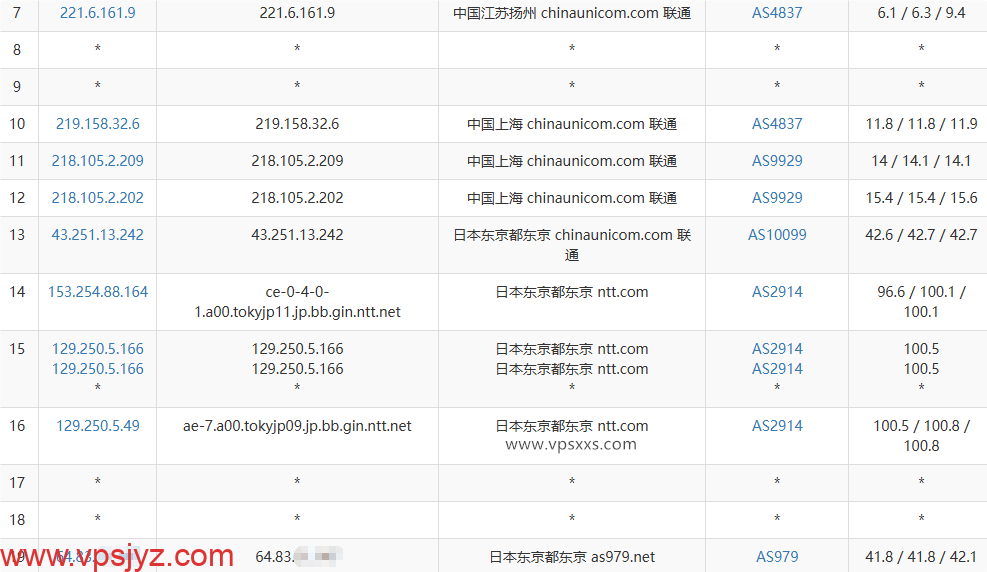Select hostname ae-7.a00.tokyjp09.jp.bb.gin.ntt.net
The image size is (987, 572).
point(297,426)
